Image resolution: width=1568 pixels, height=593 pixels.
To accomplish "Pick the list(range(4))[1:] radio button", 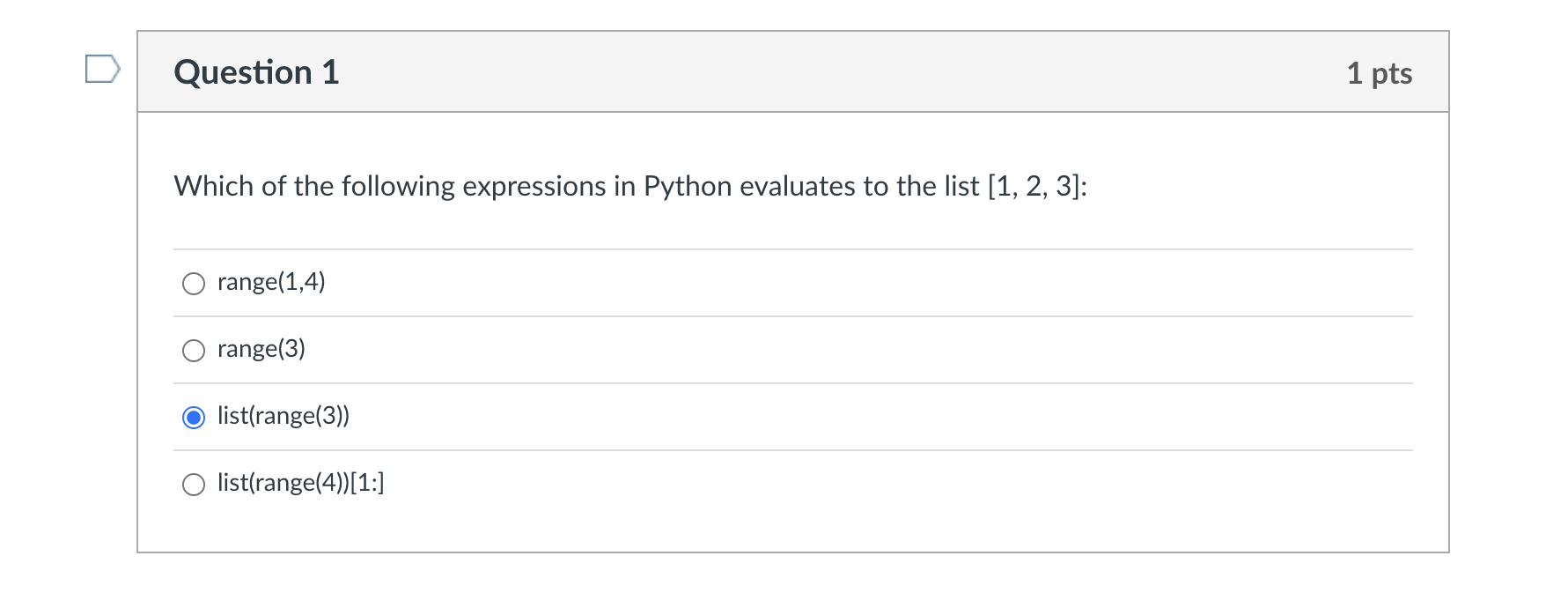I will pos(194,485).
